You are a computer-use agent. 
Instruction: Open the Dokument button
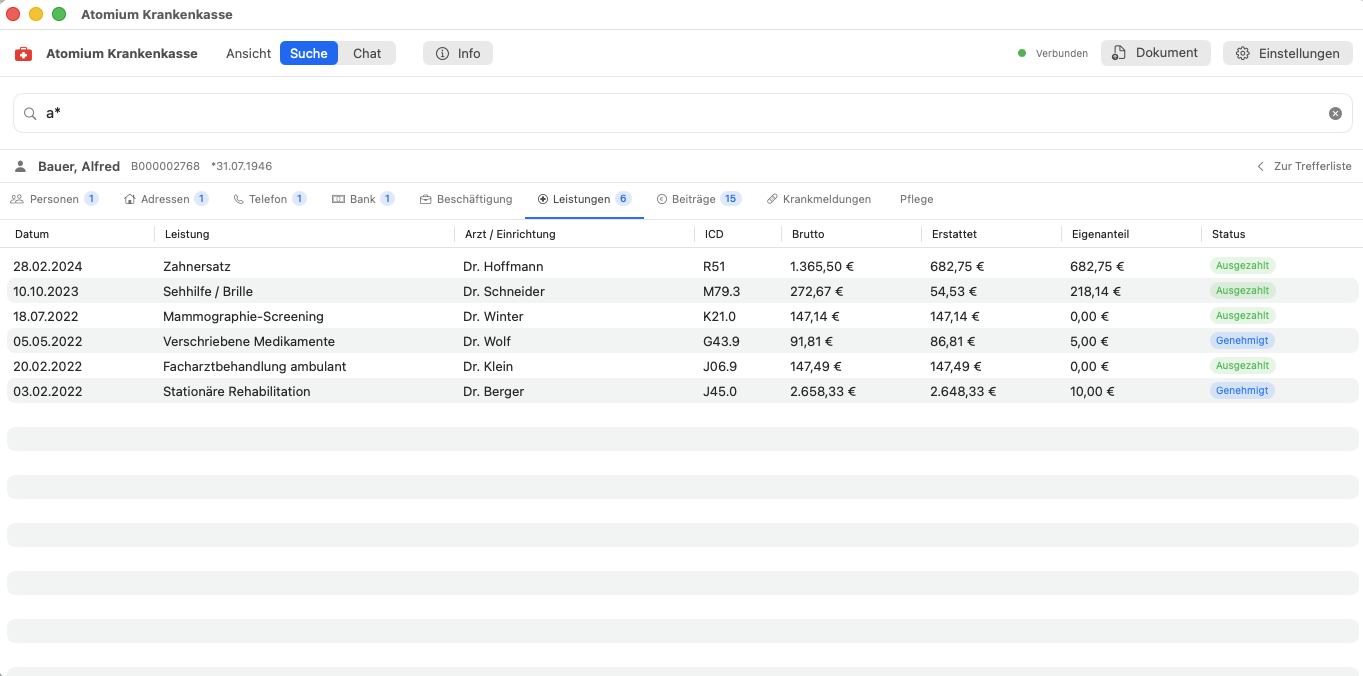click(x=1156, y=53)
